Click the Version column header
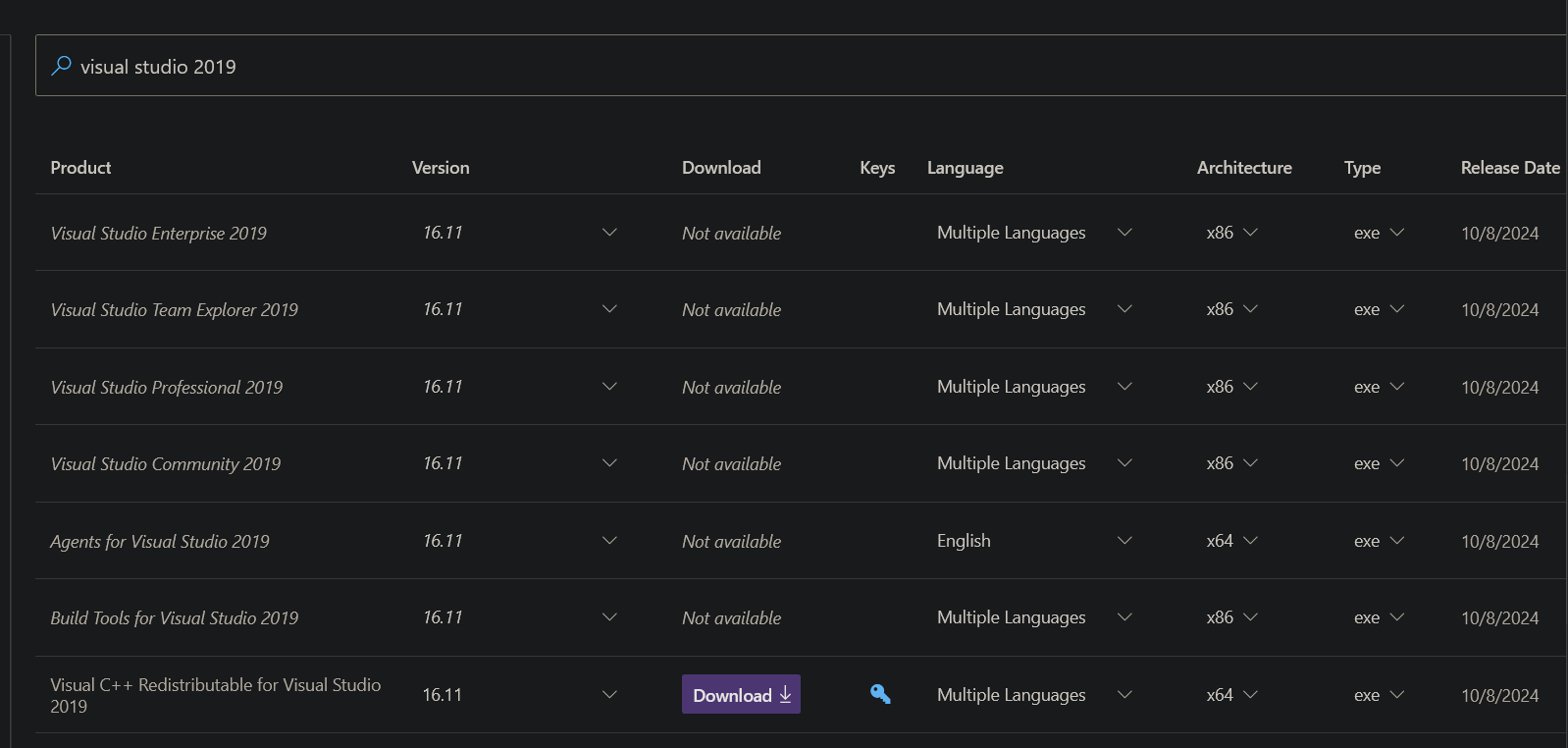The width and height of the screenshot is (1568, 748). tap(441, 168)
